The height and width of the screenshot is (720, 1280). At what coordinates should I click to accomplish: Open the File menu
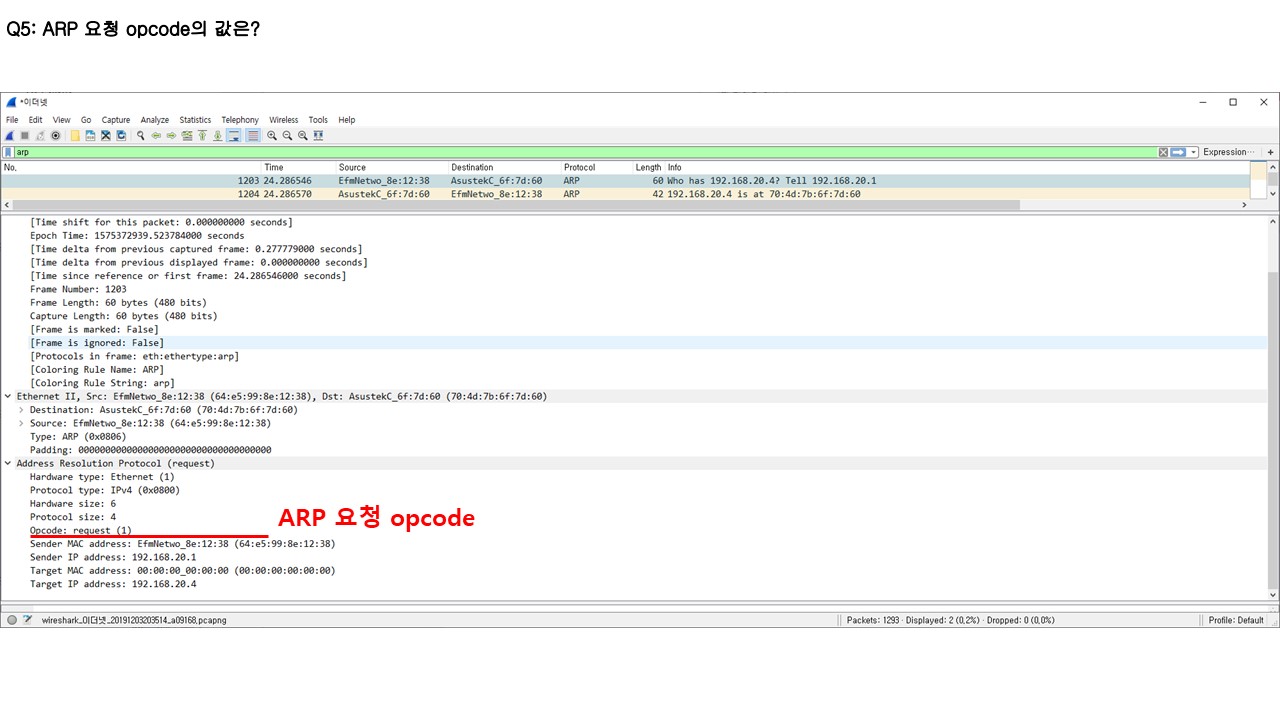[x=12, y=120]
